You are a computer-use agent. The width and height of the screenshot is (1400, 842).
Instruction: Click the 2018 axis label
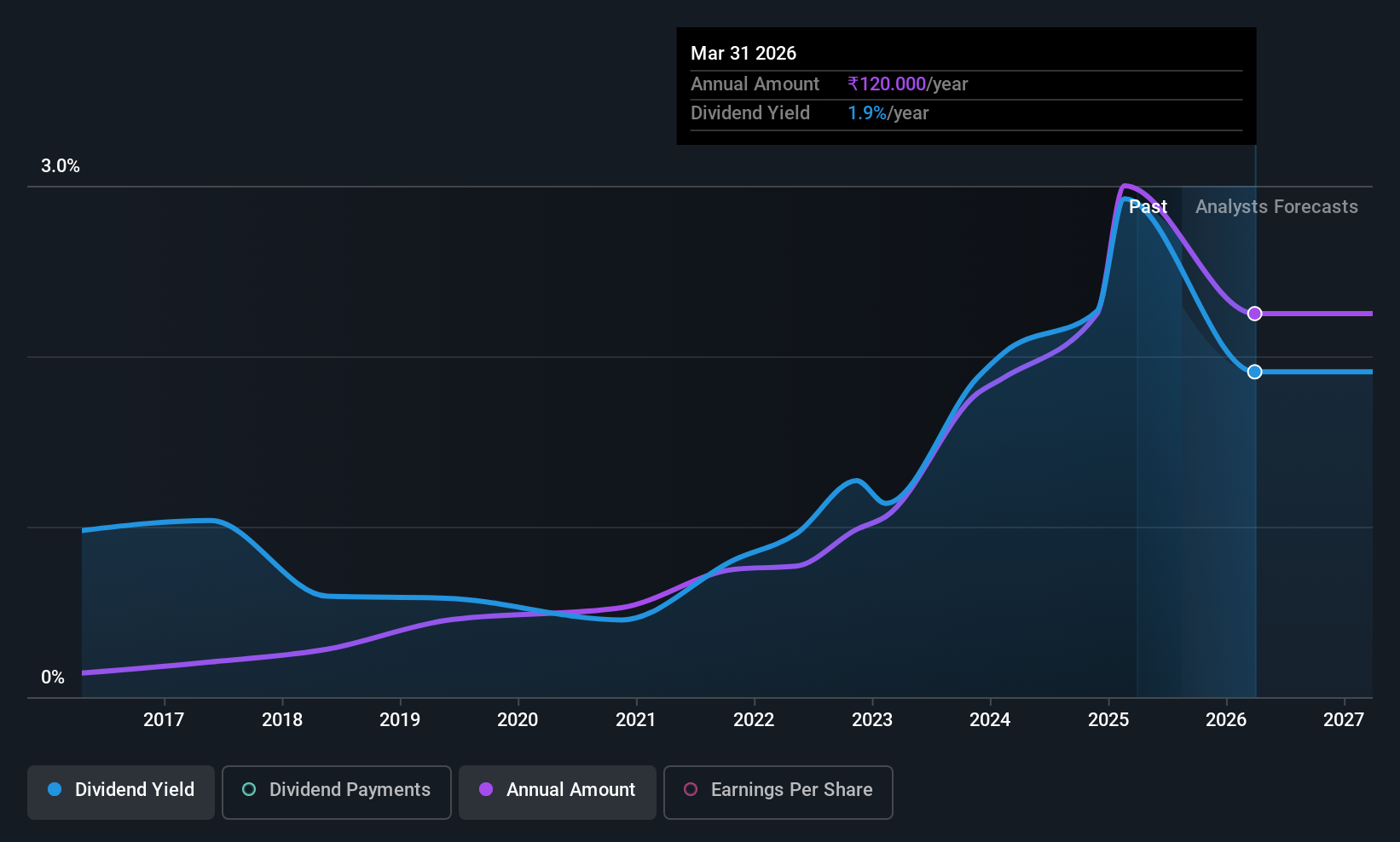(x=282, y=720)
